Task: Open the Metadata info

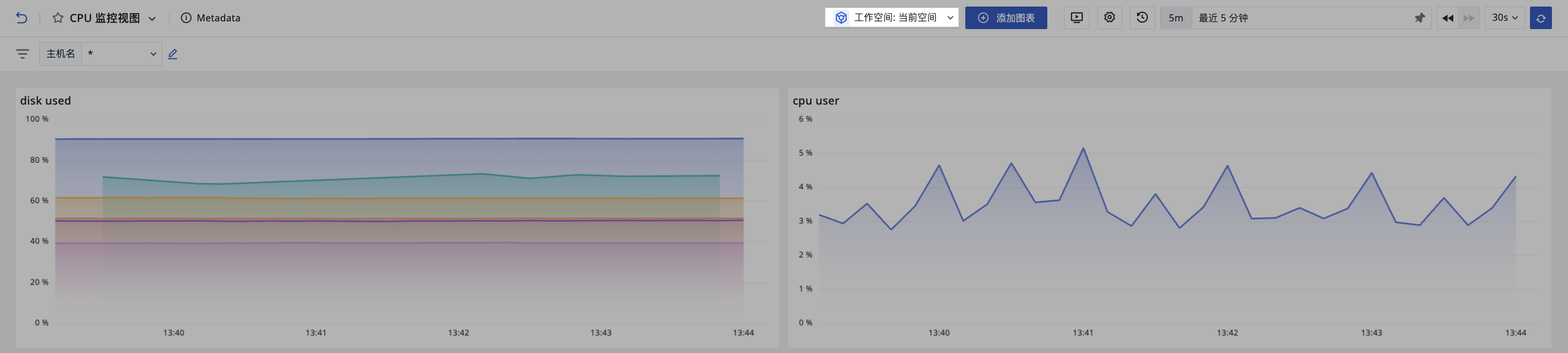Action: 210,18
